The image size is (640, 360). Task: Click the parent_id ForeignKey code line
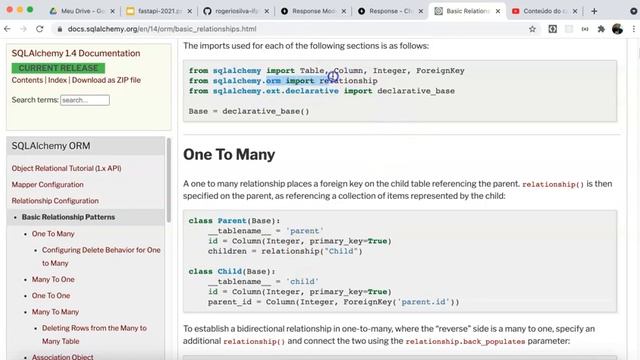[333, 302]
